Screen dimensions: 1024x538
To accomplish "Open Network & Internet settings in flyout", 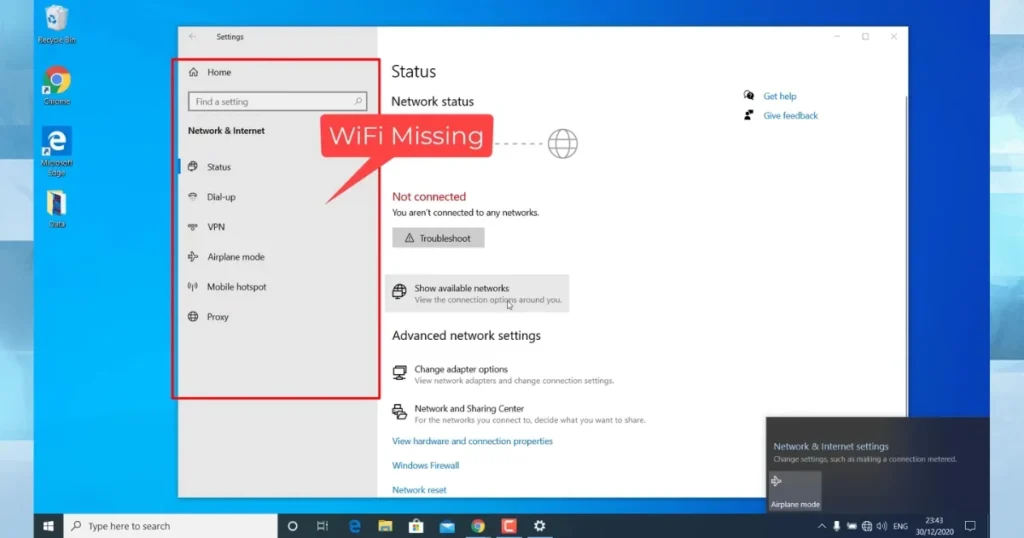I will point(831,447).
